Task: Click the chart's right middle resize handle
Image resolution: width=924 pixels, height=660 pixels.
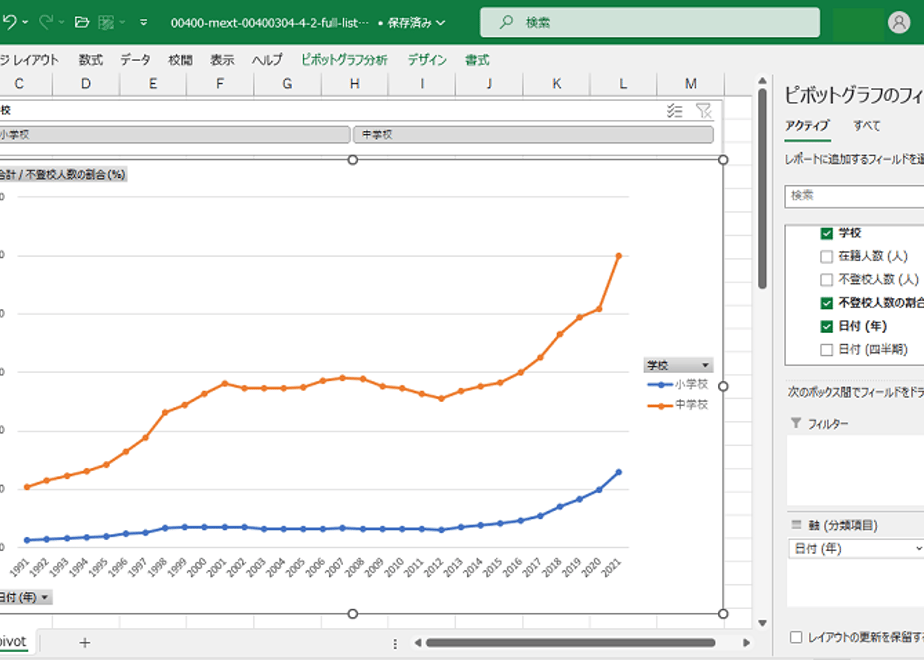Action: click(x=723, y=386)
